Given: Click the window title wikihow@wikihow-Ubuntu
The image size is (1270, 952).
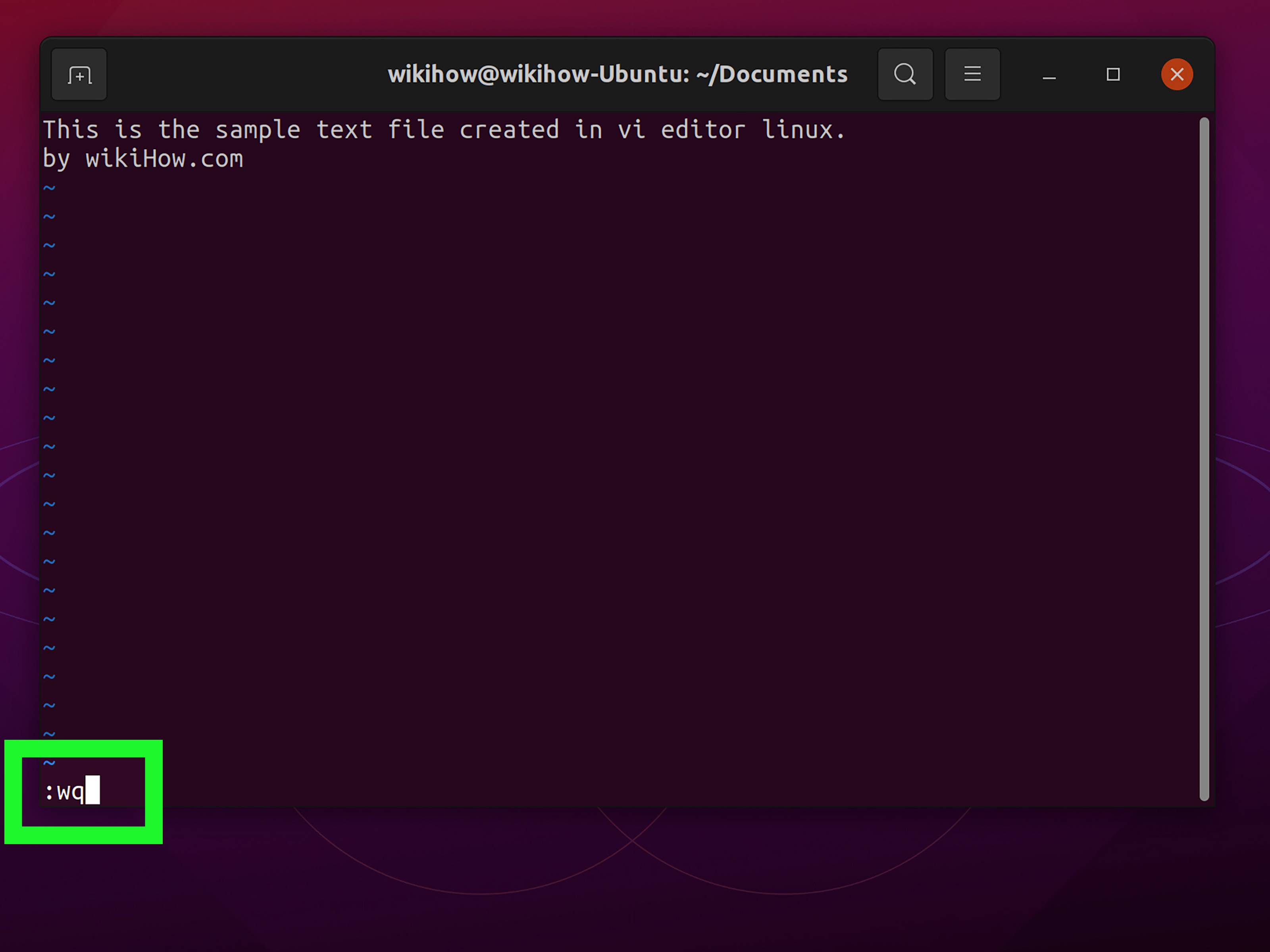Looking at the screenshot, I should (x=617, y=75).
